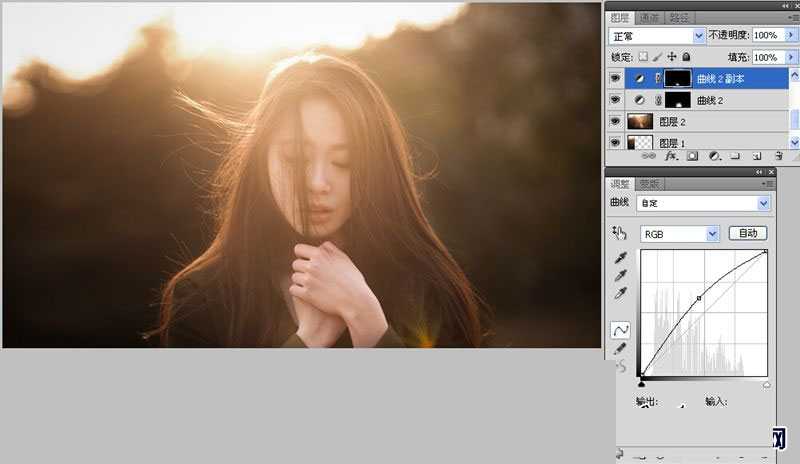The width and height of the screenshot is (800, 464).
Task: Toggle lock transparent pixels option
Action: pyautogui.click(x=644, y=58)
